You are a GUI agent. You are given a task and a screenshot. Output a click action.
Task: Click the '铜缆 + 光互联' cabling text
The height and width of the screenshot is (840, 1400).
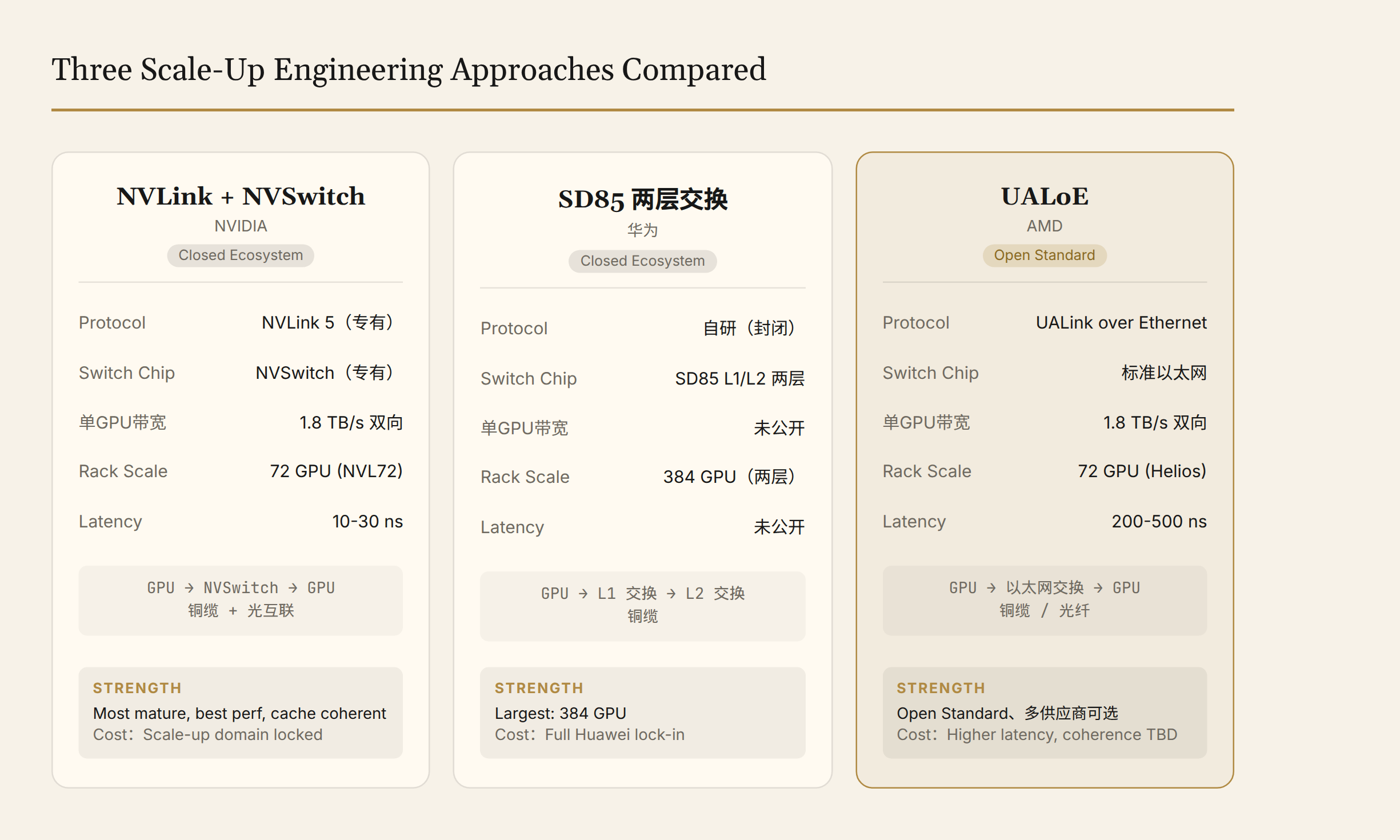[241, 611]
